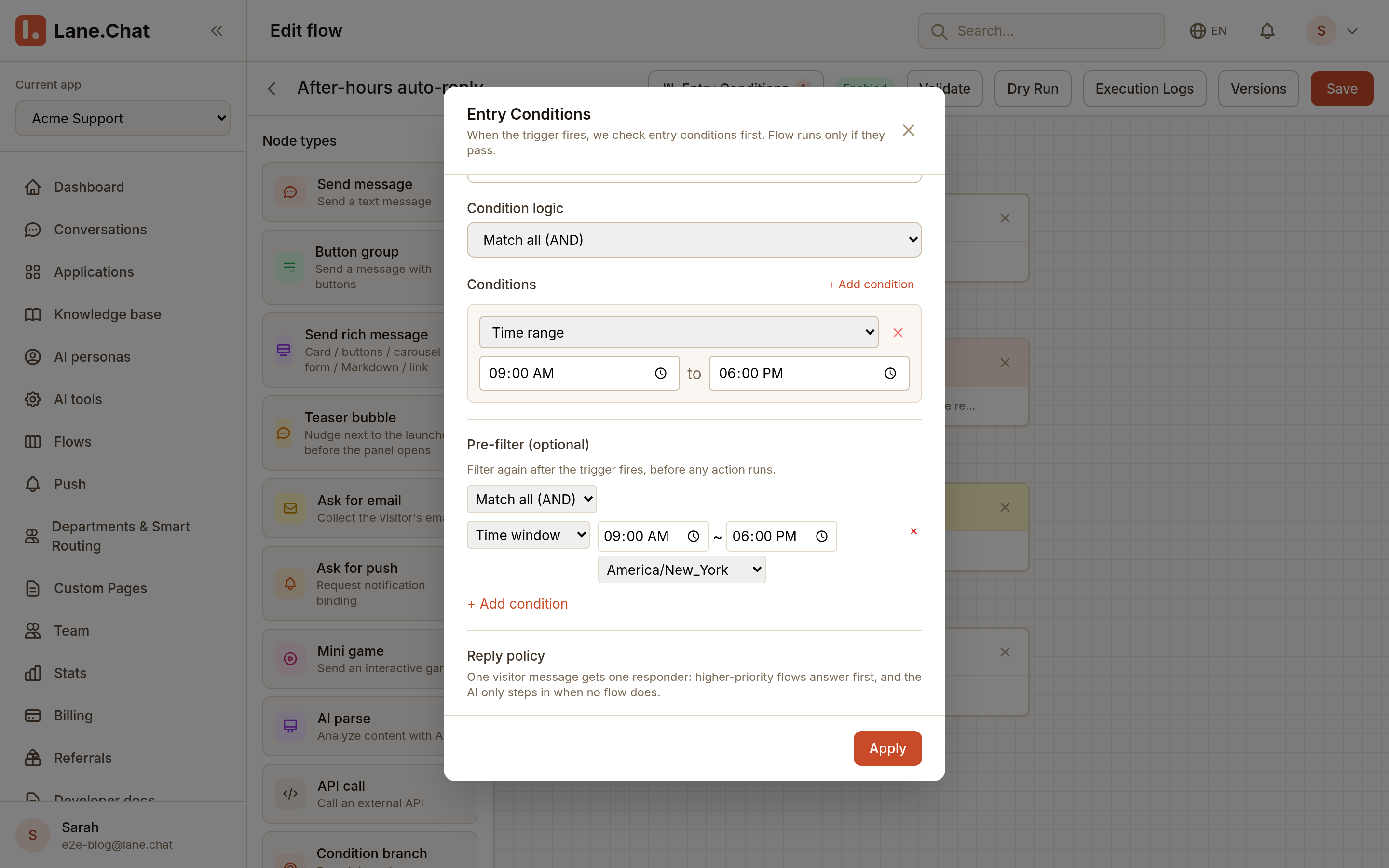Change the America/New_York timezone dropdown
Image resolution: width=1389 pixels, height=868 pixels.
click(681, 570)
